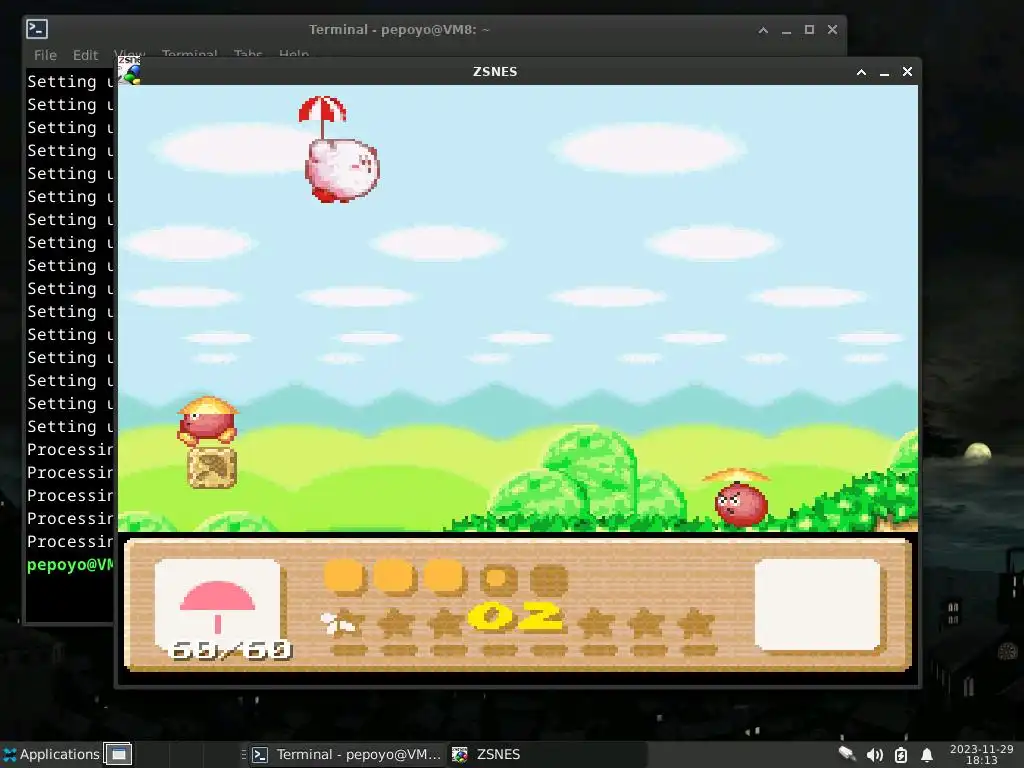Open the File menu in Terminal
Screen dimensions: 1024x768
tap(45, 55)
